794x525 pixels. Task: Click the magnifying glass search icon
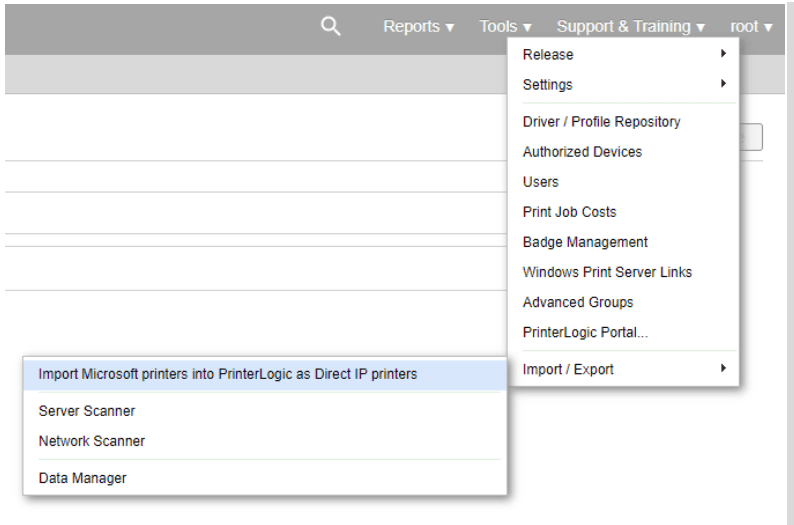[331, 26]
